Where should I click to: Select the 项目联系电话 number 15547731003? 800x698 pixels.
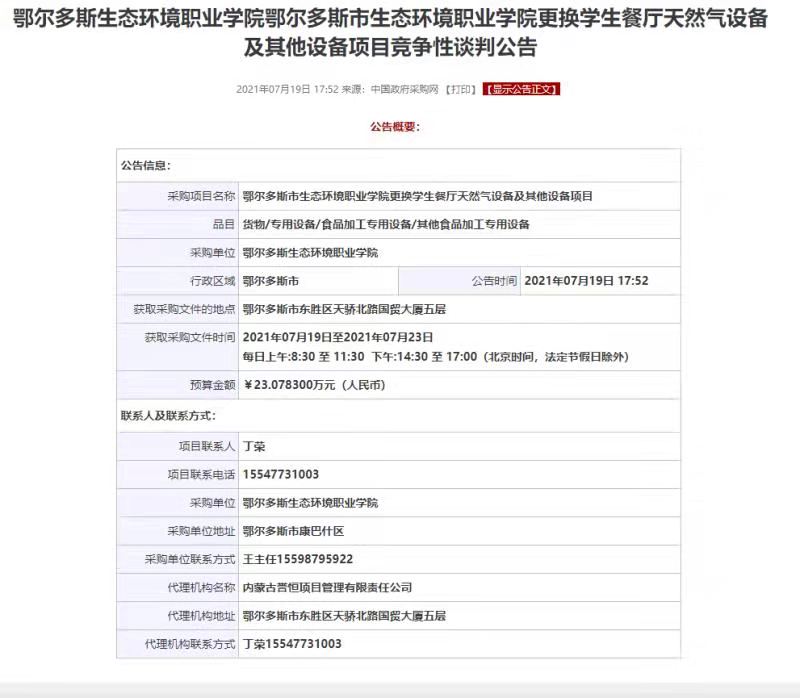(x=281, y=474)
